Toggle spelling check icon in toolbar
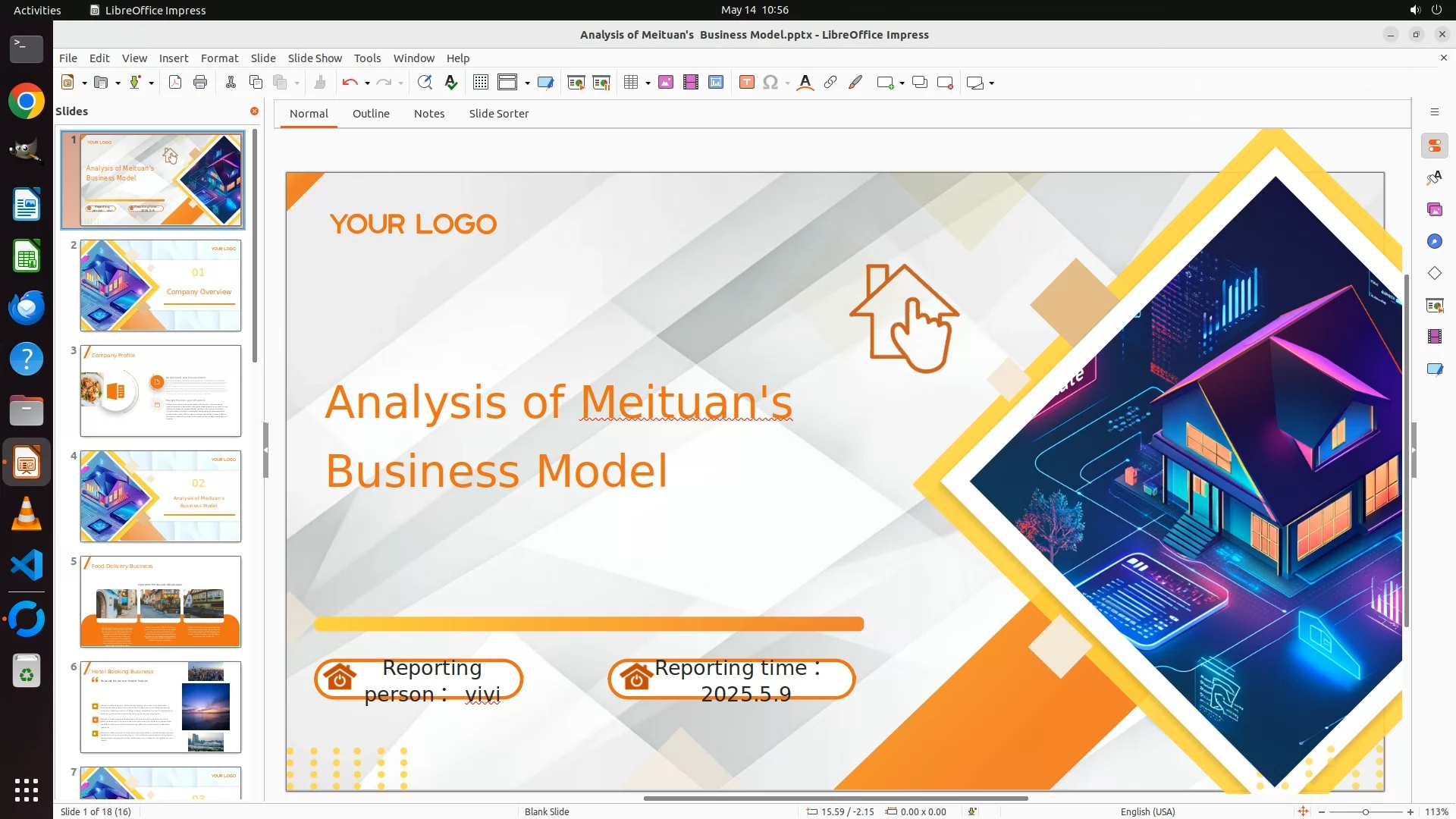 click(x=451, y=83)
